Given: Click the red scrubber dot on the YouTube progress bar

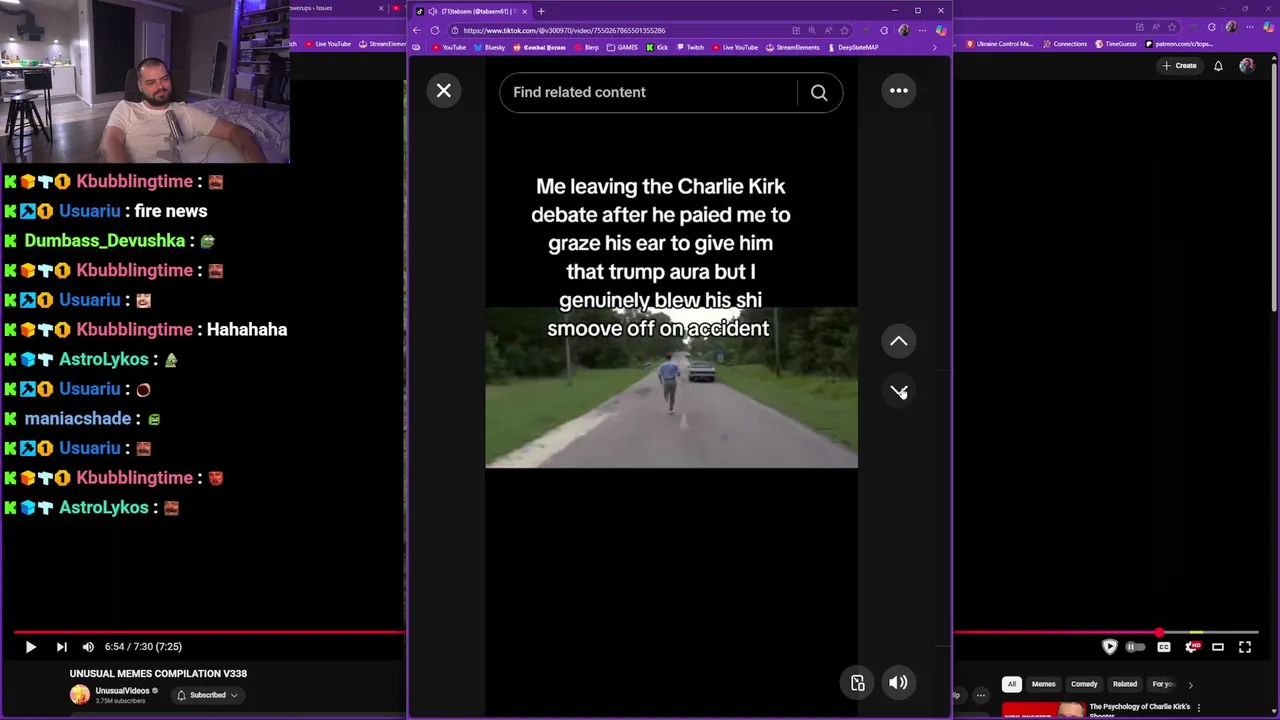Looking at the screenshot, I should pos(1159,632).
